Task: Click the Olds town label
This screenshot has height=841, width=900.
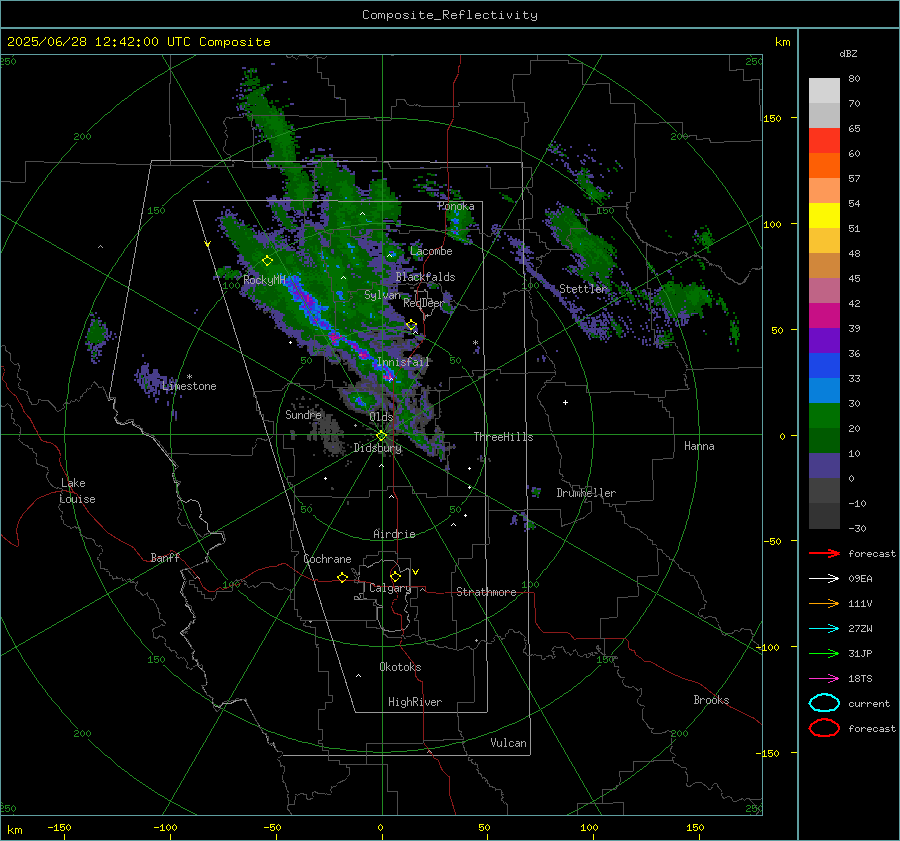Action: 381,417
